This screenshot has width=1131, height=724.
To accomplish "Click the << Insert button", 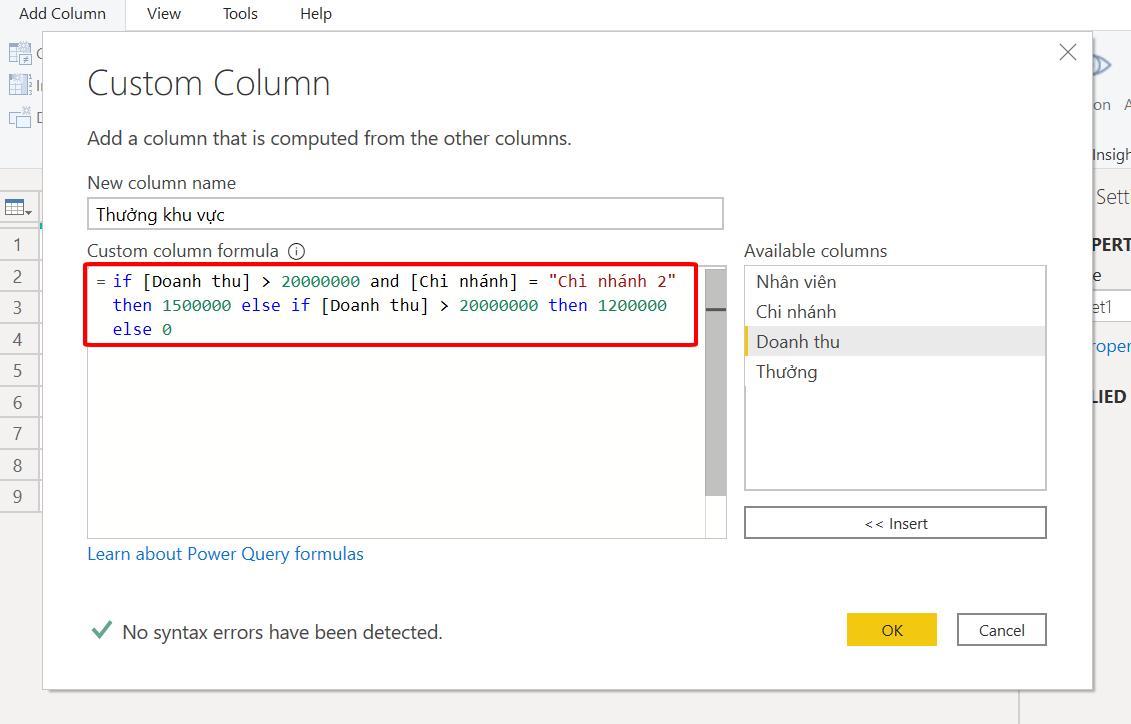I will tap(894, 522).
